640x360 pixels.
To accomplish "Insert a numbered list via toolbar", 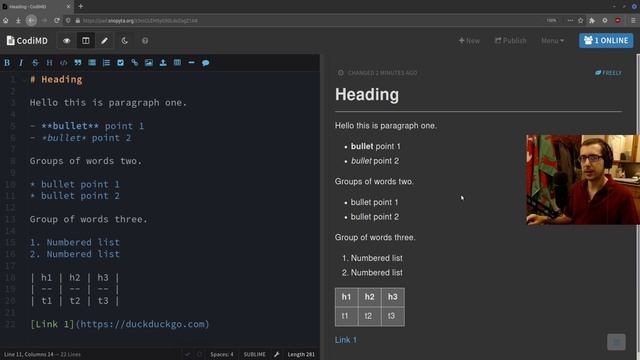I will click(x=106, y=62).
